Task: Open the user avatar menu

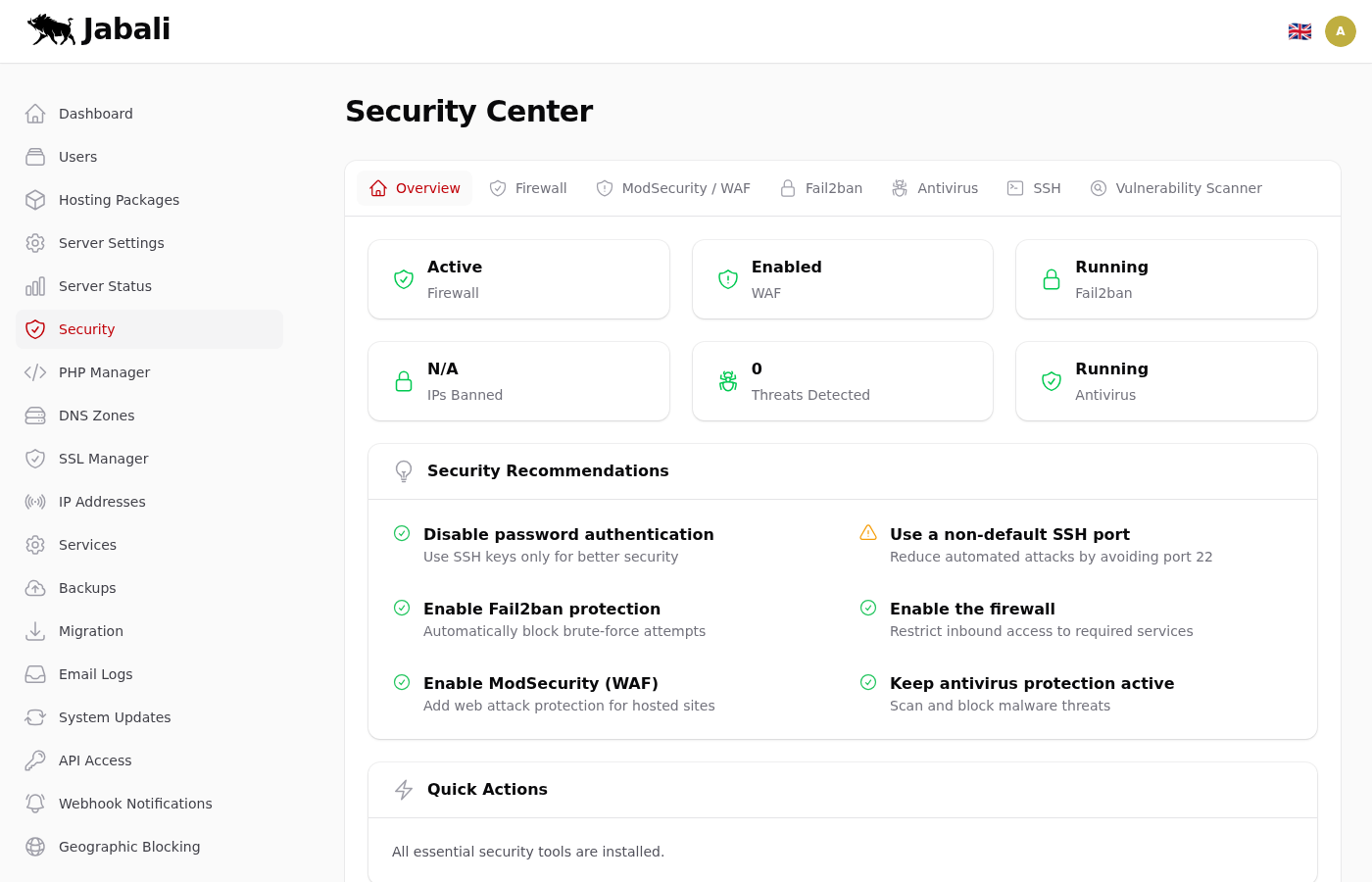Action: [x=1340, y=31]
